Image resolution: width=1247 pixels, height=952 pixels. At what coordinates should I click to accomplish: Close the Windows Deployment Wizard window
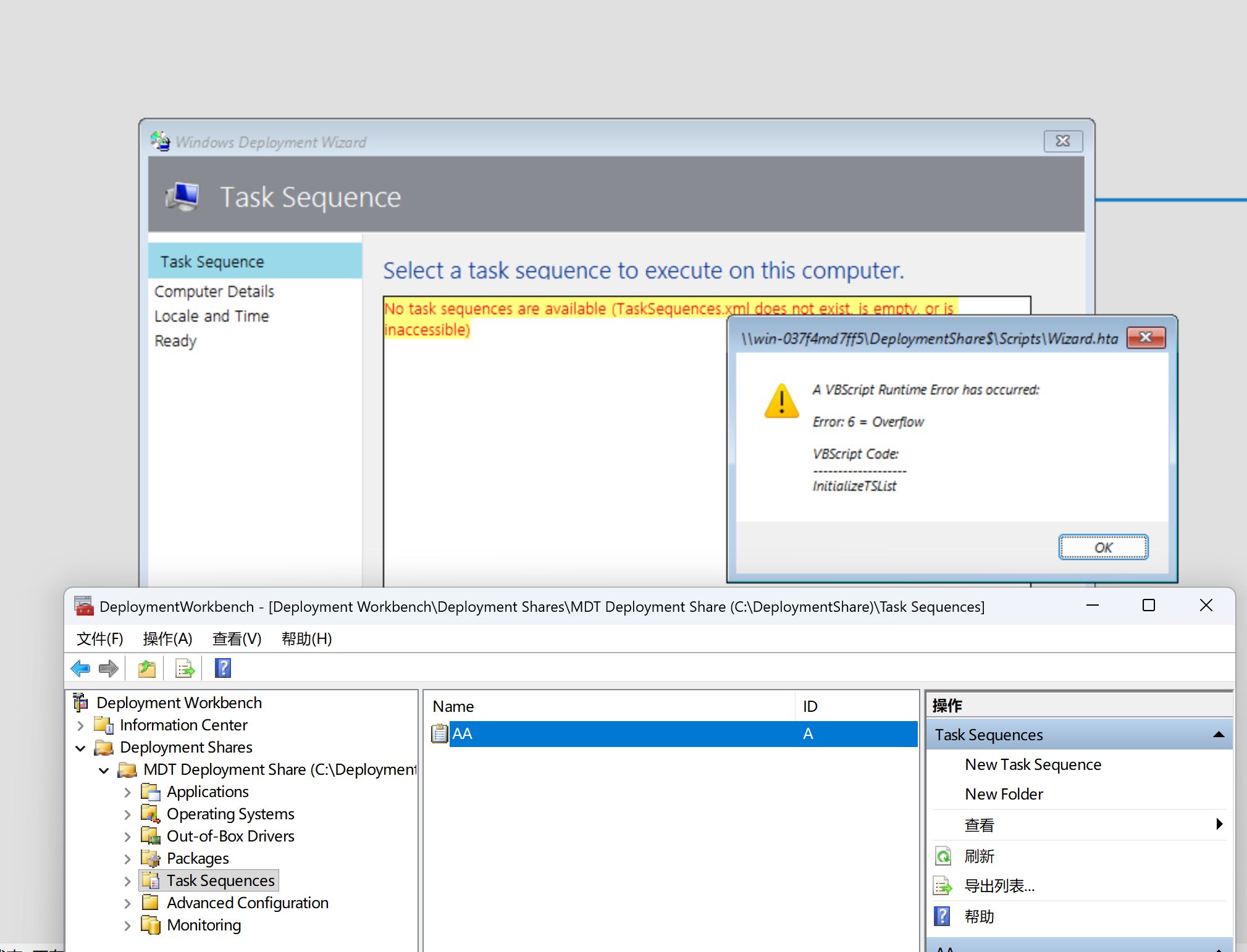pos(1062,141)
